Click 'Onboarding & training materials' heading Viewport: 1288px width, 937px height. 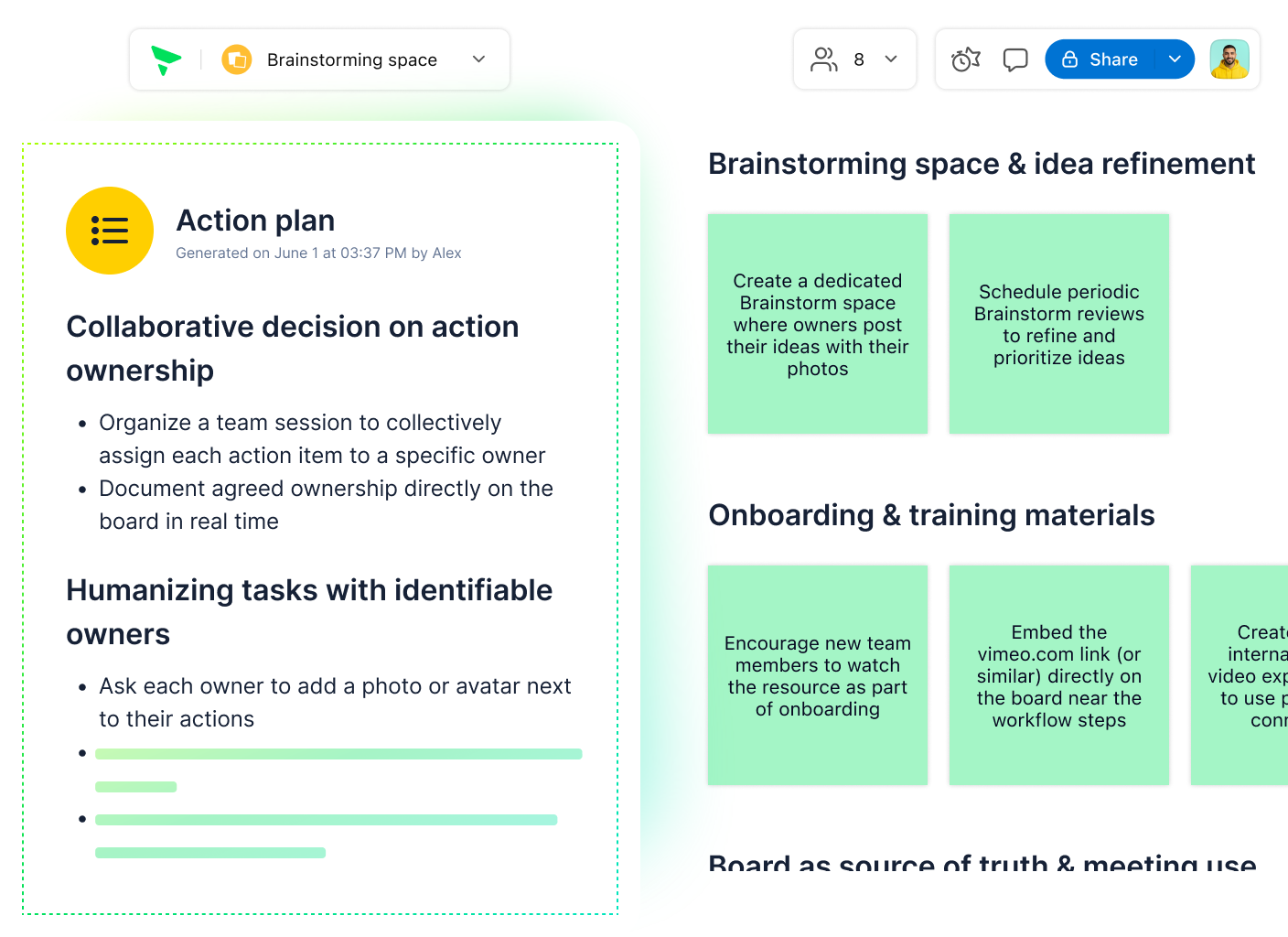click(931, 515)
